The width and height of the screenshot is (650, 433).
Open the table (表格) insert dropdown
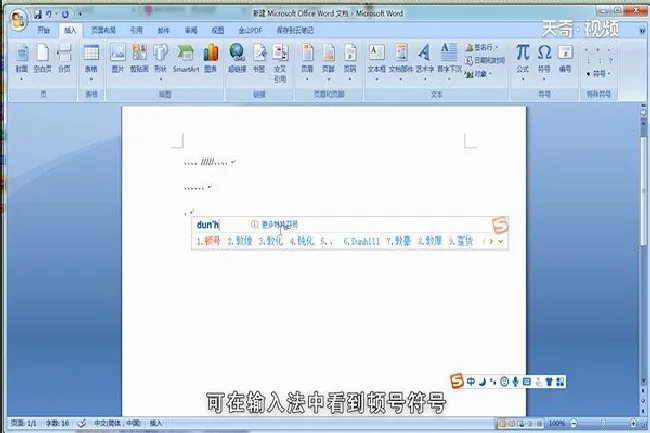[91, 62]
